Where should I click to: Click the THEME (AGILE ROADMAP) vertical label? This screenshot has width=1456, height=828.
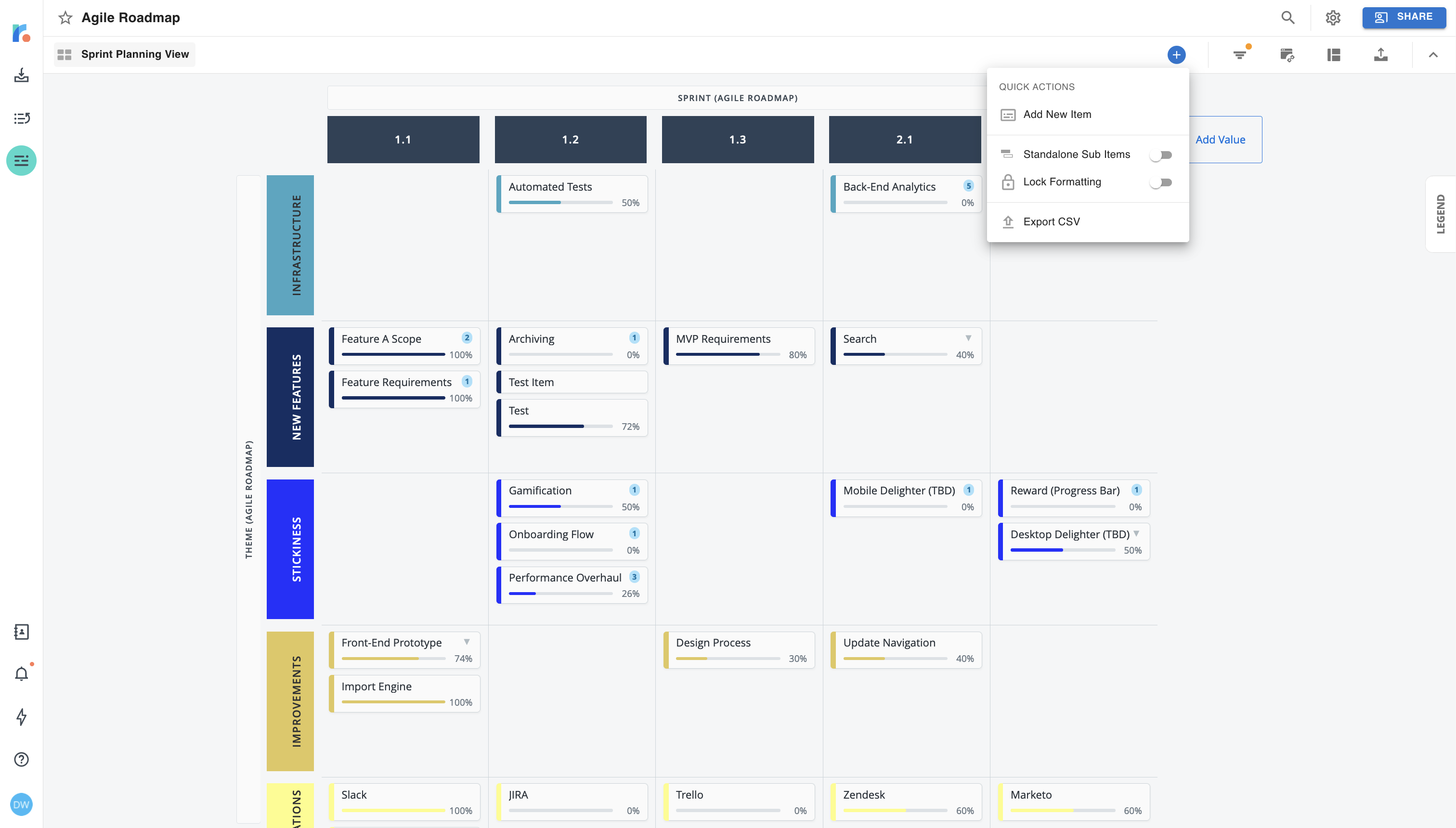coord(248,499)
